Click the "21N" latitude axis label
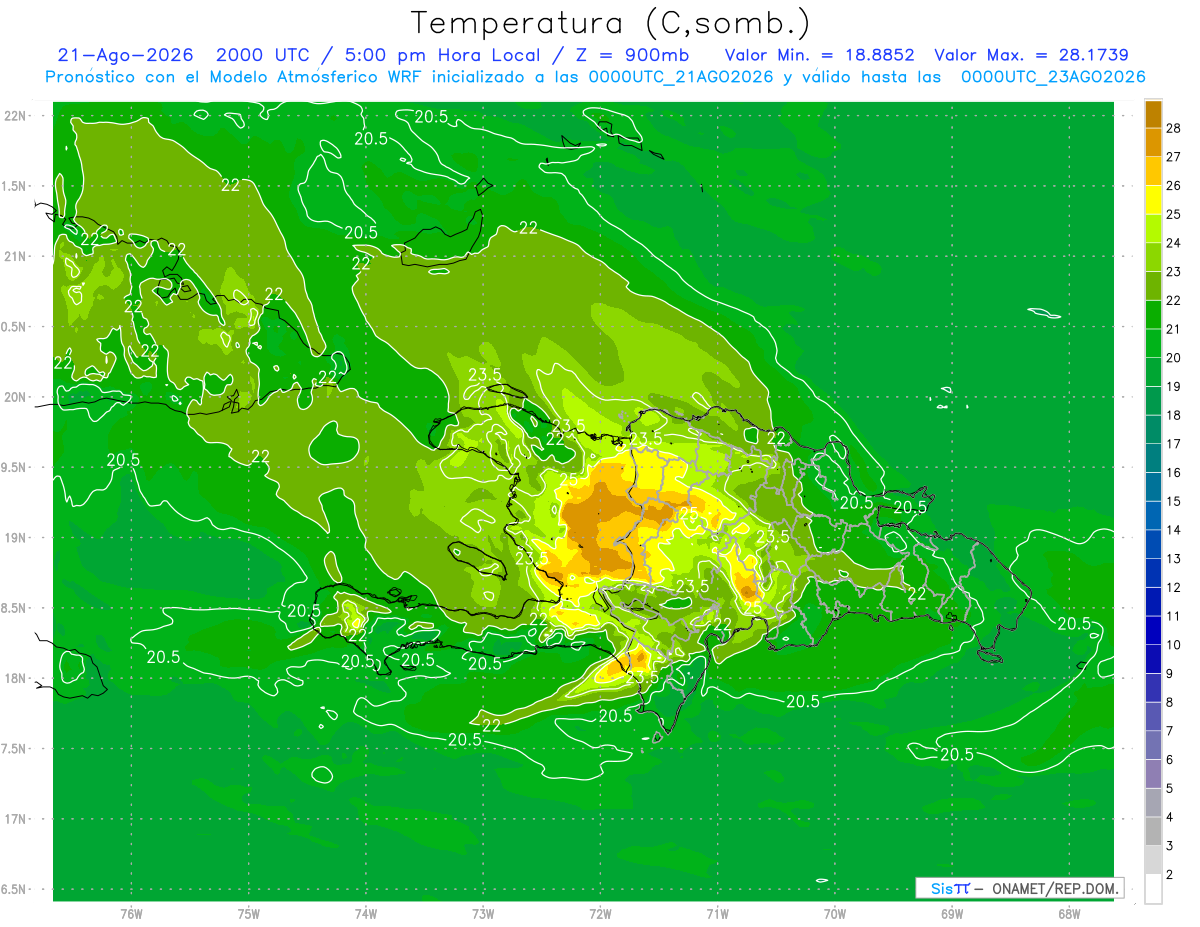This screenshot has width=1200, height=927. click(17, 257)
